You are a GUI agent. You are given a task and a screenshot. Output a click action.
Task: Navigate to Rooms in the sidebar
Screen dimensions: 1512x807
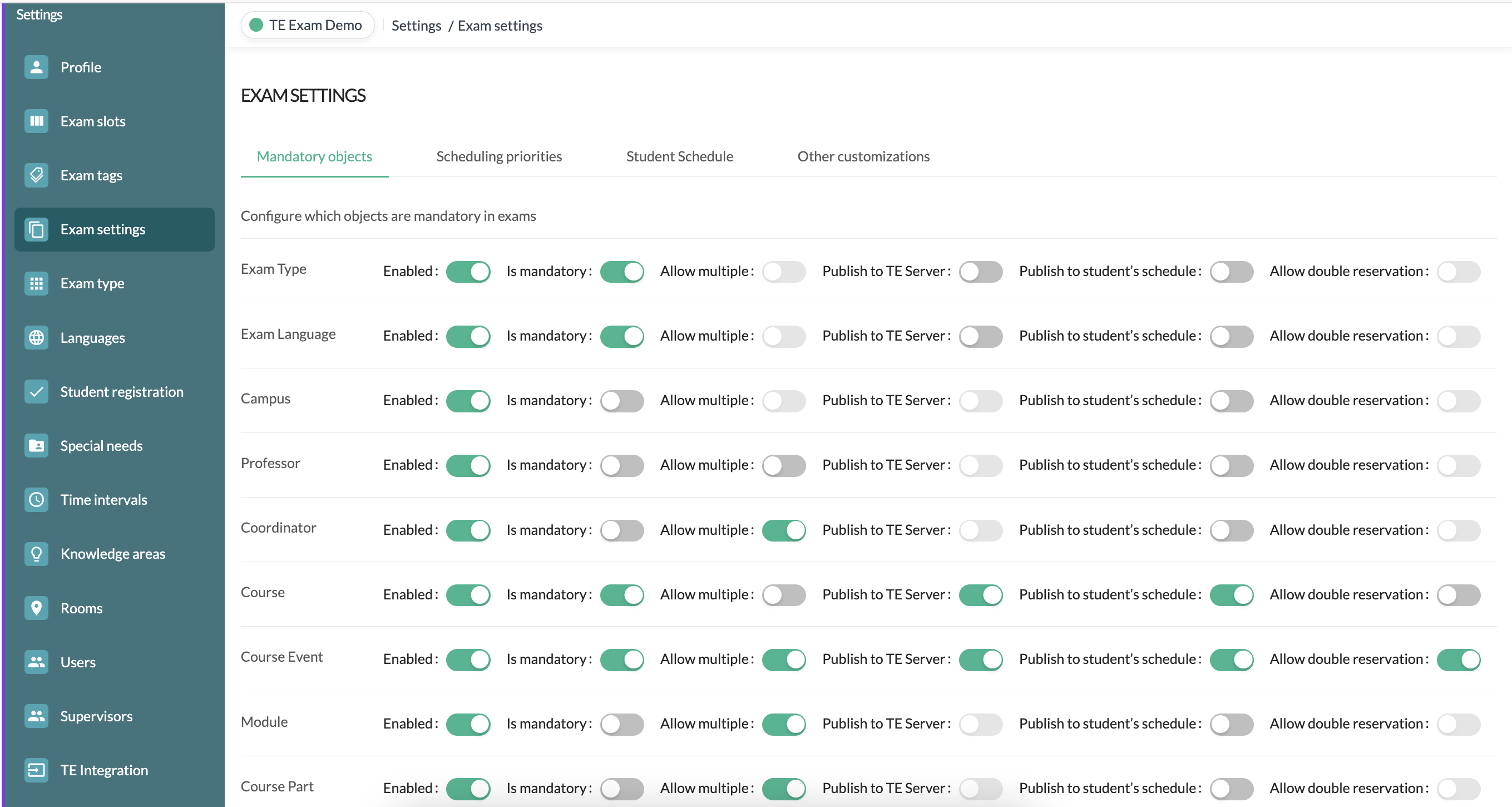pyautogui.click(x=115, y=608)
